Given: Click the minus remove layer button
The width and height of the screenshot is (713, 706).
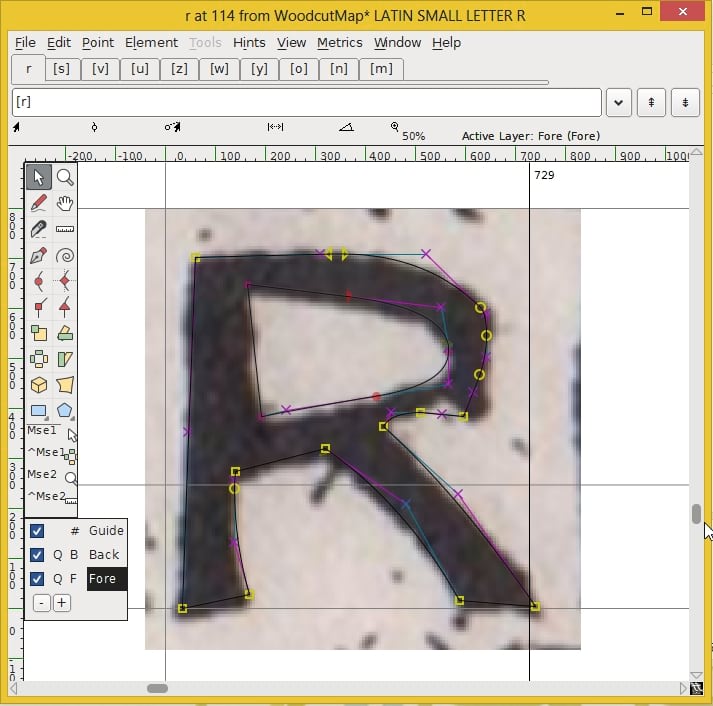Looking at the screenshot, I should click(x=42, y=603).
